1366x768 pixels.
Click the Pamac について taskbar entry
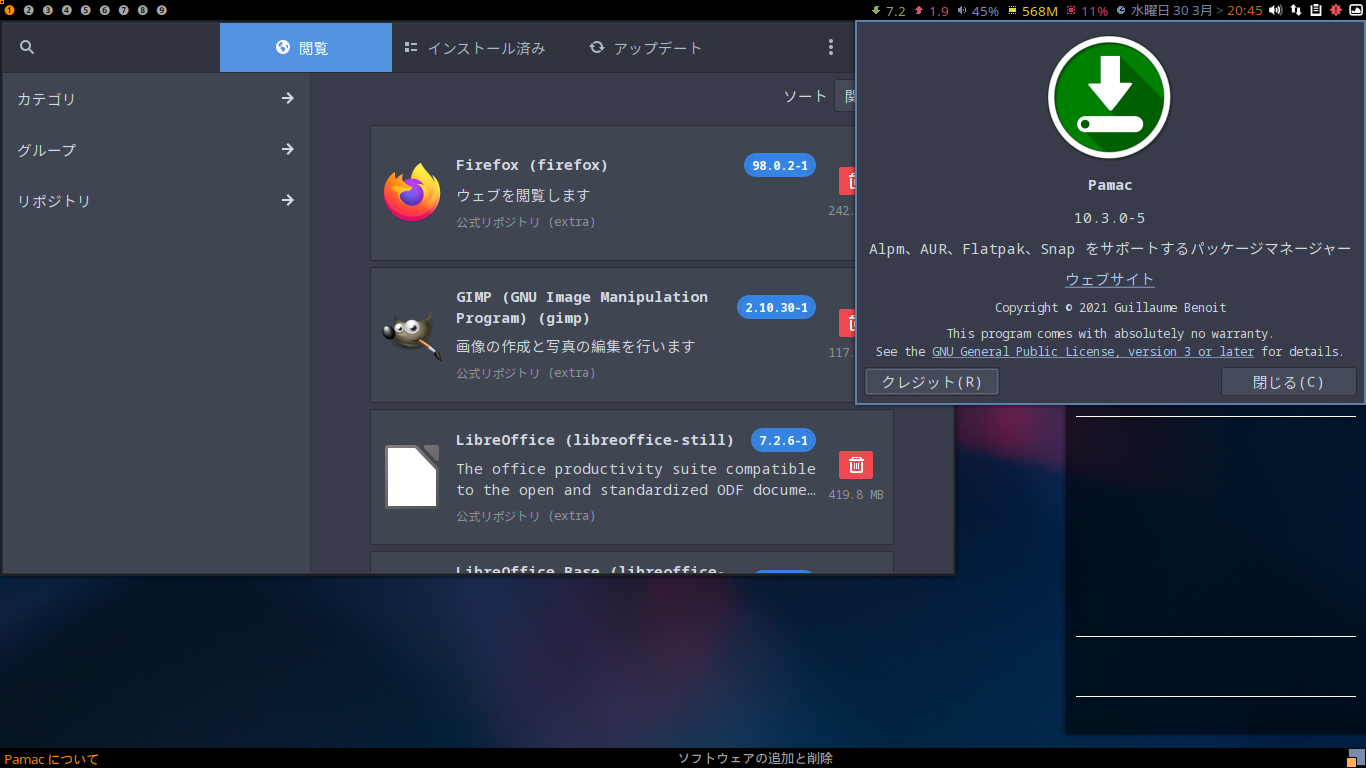click(52, 759)
